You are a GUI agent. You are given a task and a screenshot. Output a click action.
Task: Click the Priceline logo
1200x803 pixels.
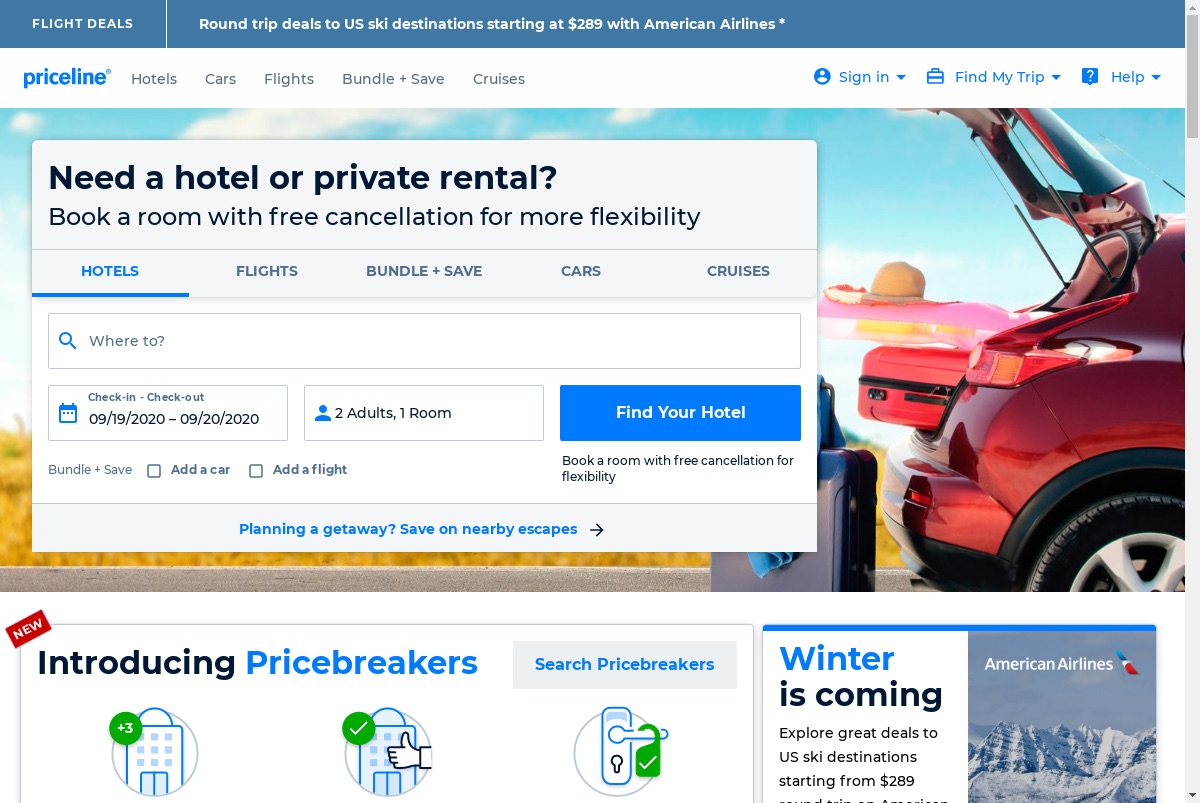[x=67, y=78]
